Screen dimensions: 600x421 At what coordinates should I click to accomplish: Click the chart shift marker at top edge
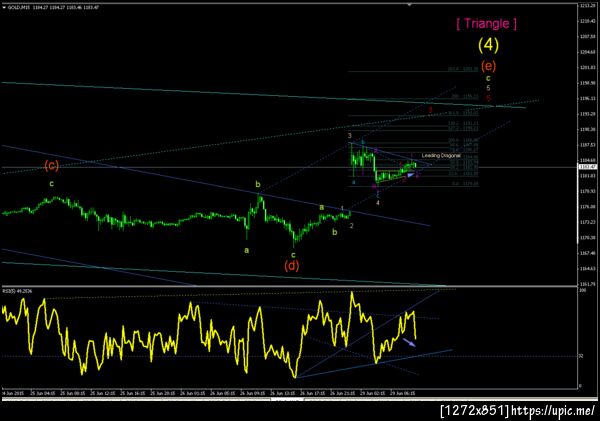click(x=409, y=5)
